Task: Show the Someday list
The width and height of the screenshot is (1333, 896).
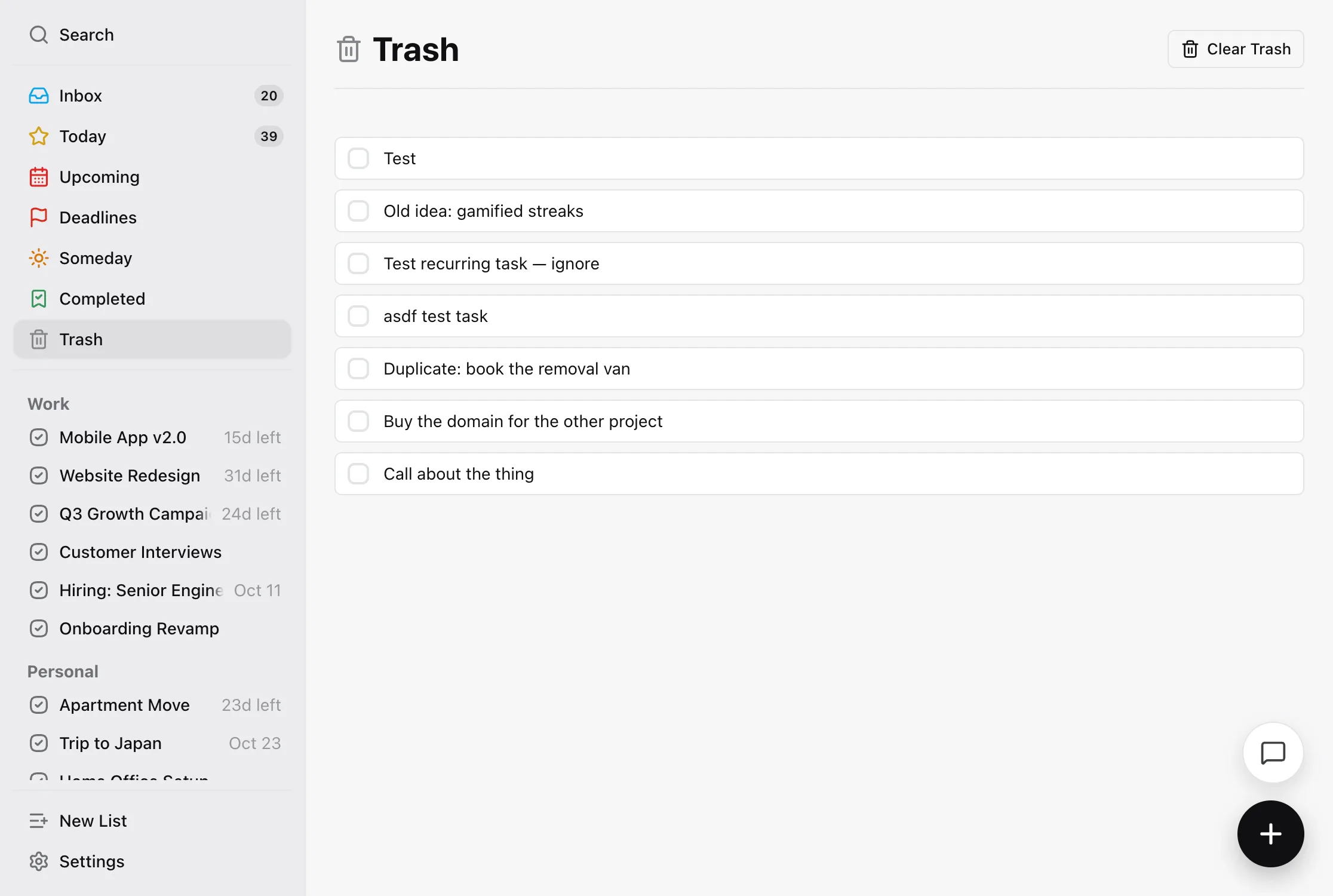Action: click(x=152, y=258)
